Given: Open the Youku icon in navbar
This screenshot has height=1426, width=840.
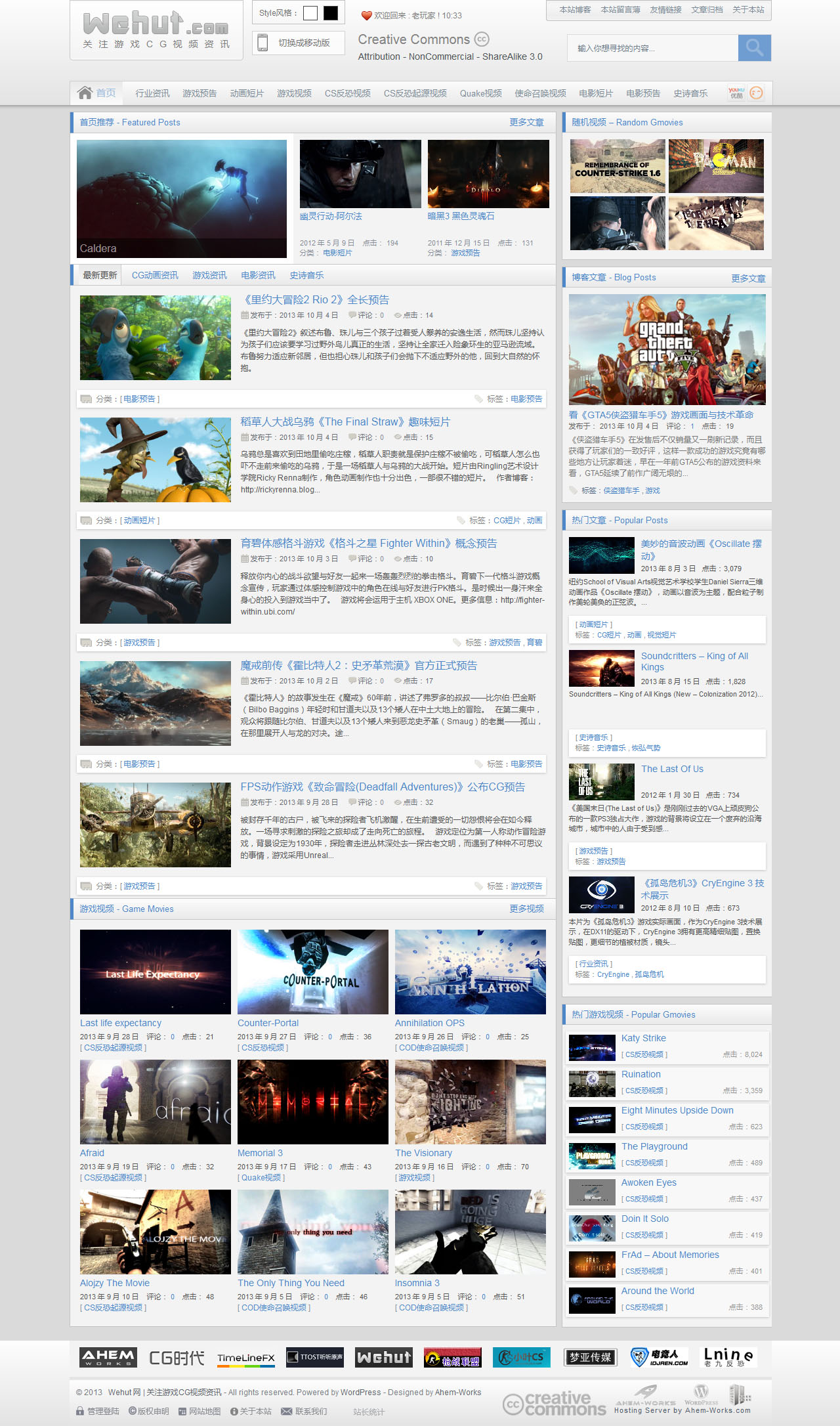Looking at the screenshot, I should (737, 93).
